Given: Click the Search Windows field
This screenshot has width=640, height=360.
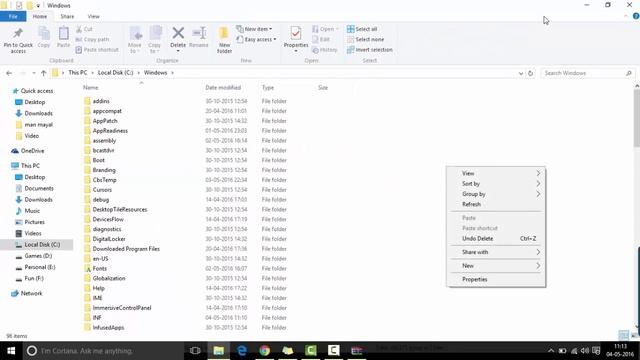Looking at the screenshot, I should [587, 73].
